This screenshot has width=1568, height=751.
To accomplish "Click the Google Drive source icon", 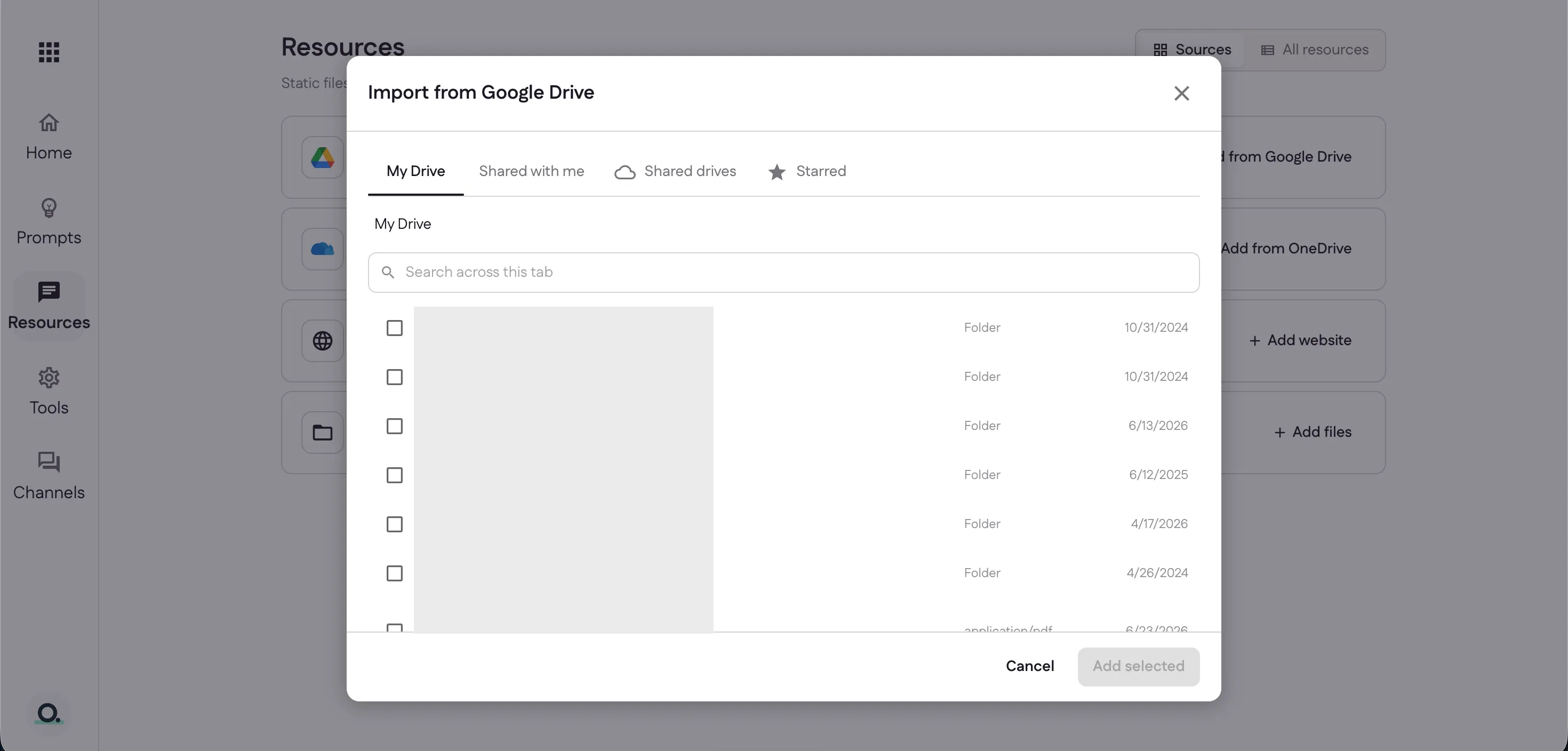I will pyautogui.click(x=322, y=158).
